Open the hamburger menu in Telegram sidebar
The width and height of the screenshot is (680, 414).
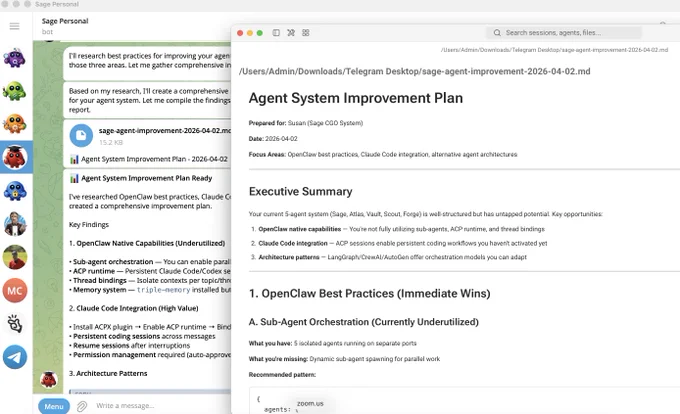click(x=14, y=26)
